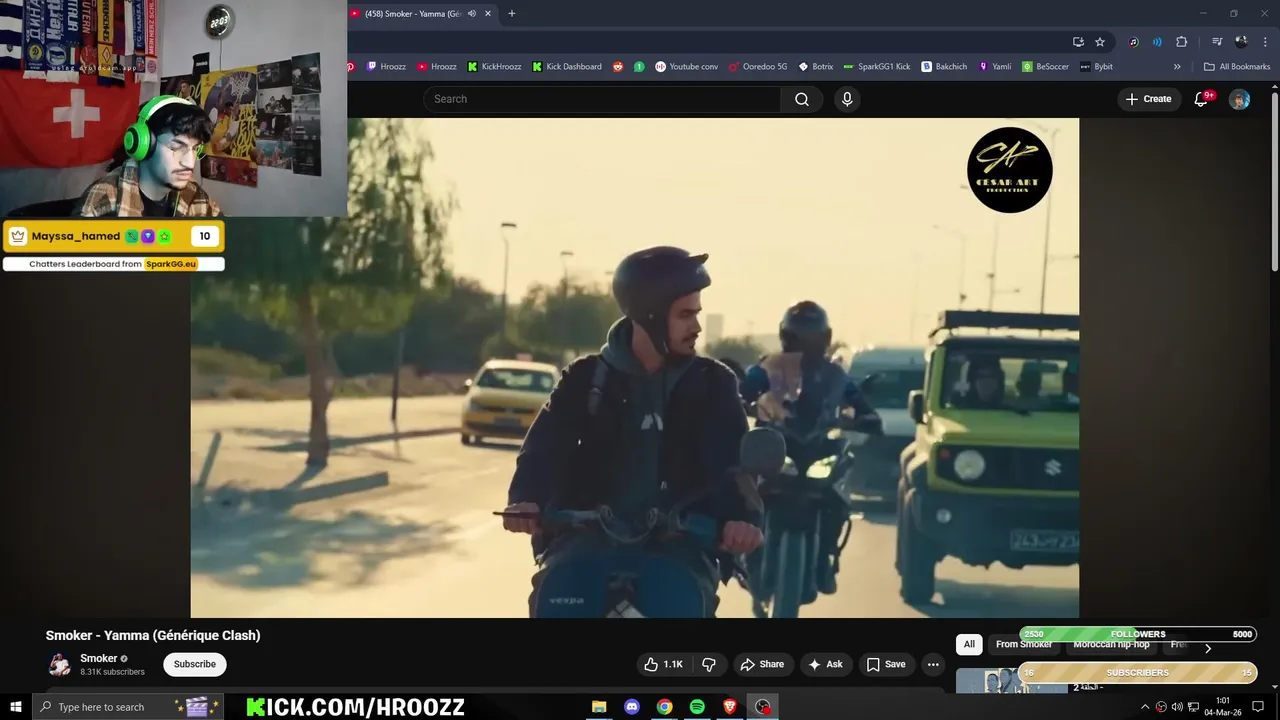Like the Smoker - Yamma video
Image resolution: width=1280 pixels, height=720 pixels.
(x=663, y=664)
